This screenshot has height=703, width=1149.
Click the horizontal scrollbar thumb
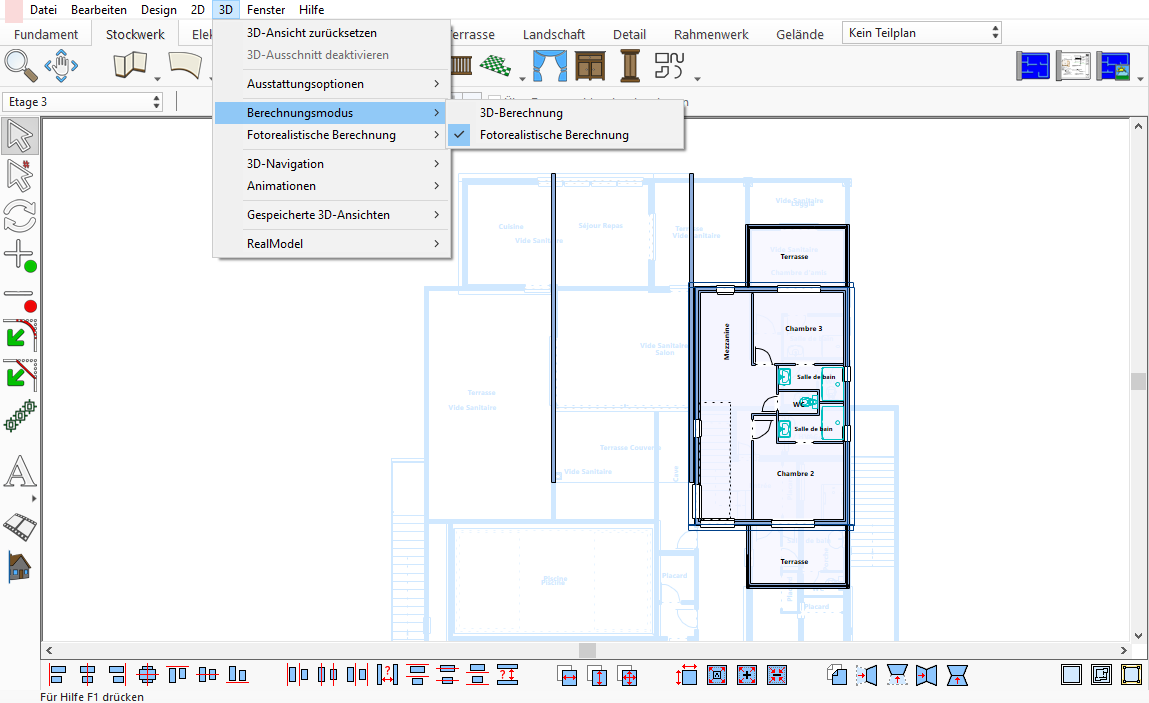(x=588, y=650)
